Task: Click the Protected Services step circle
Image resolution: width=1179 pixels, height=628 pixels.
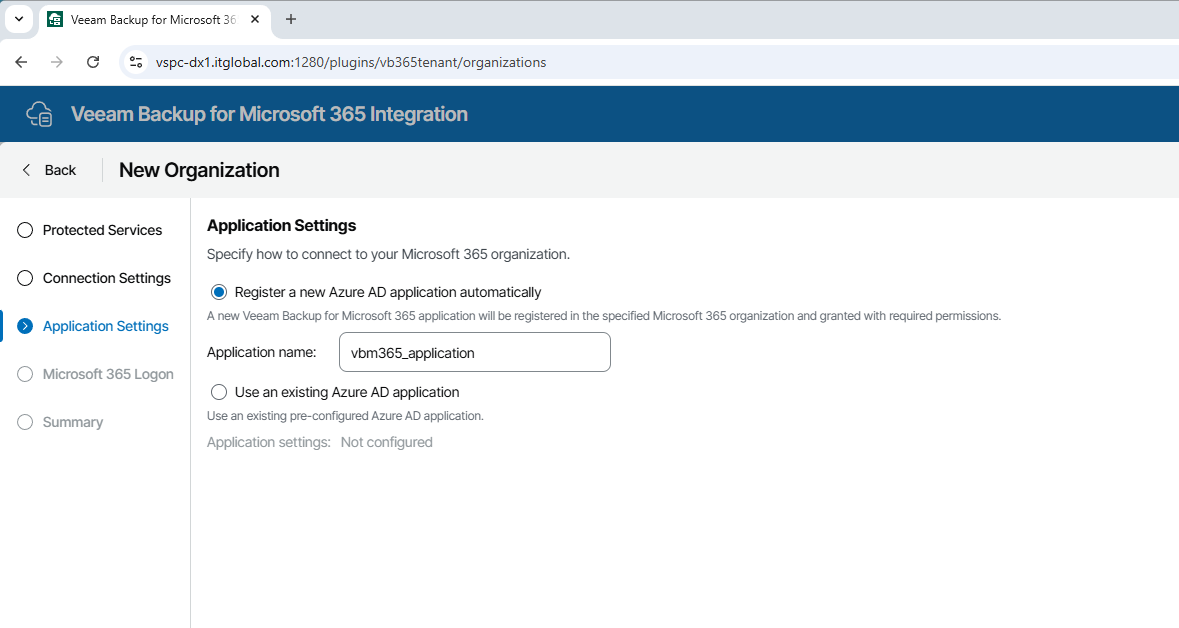Action: [x=25, y=230]
